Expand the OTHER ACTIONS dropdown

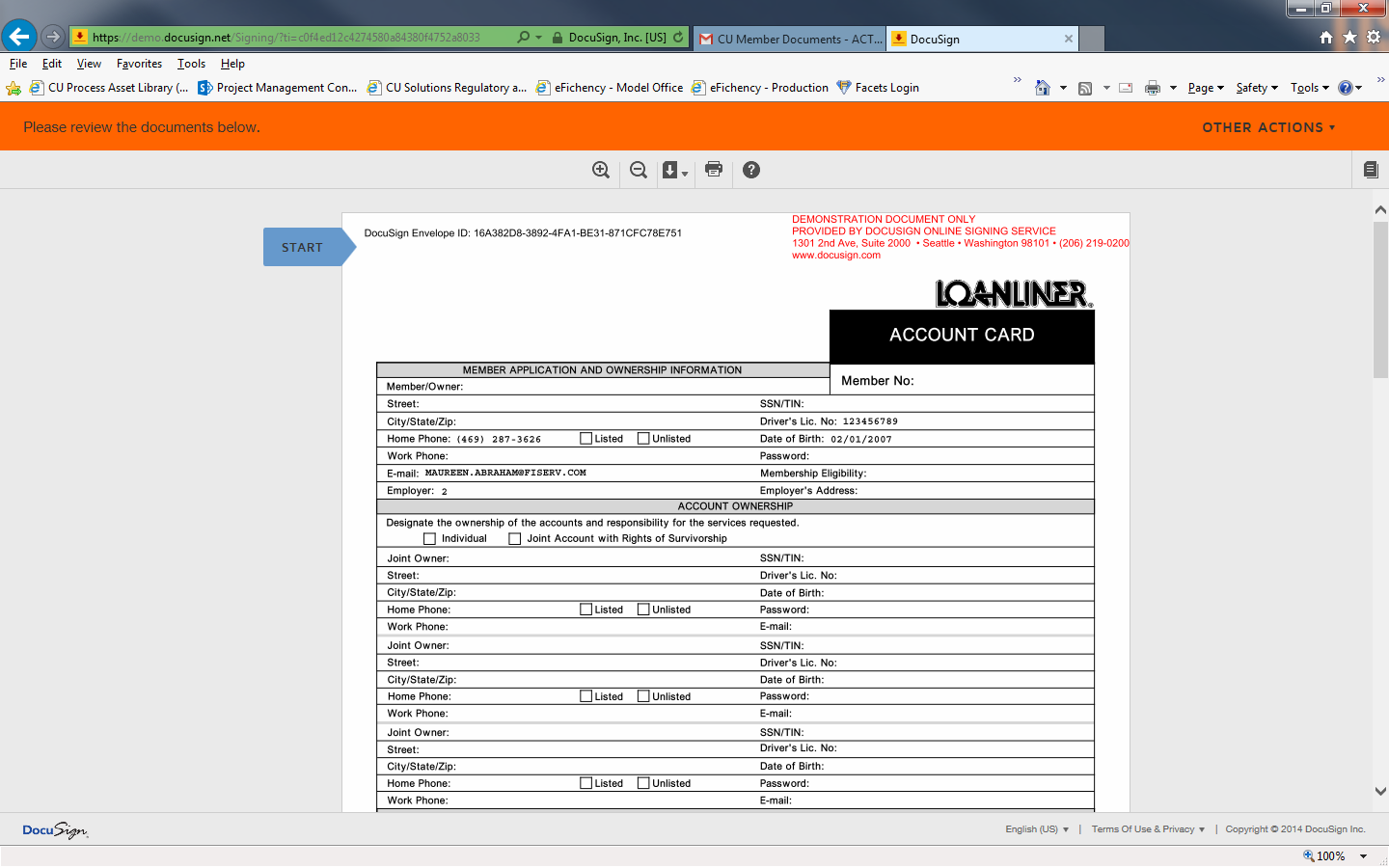pos(1268,127)
